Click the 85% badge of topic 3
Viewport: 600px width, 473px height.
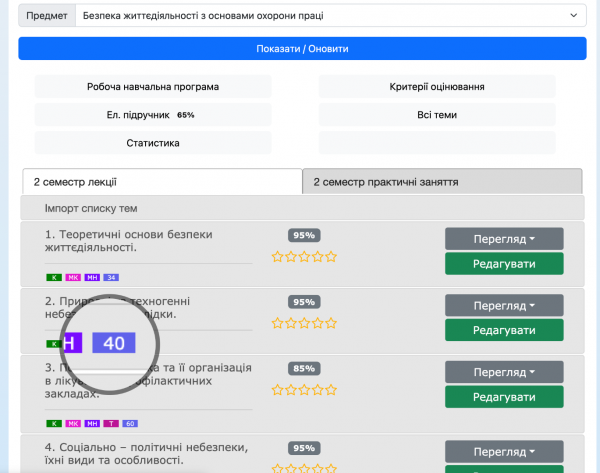point(304,369)
